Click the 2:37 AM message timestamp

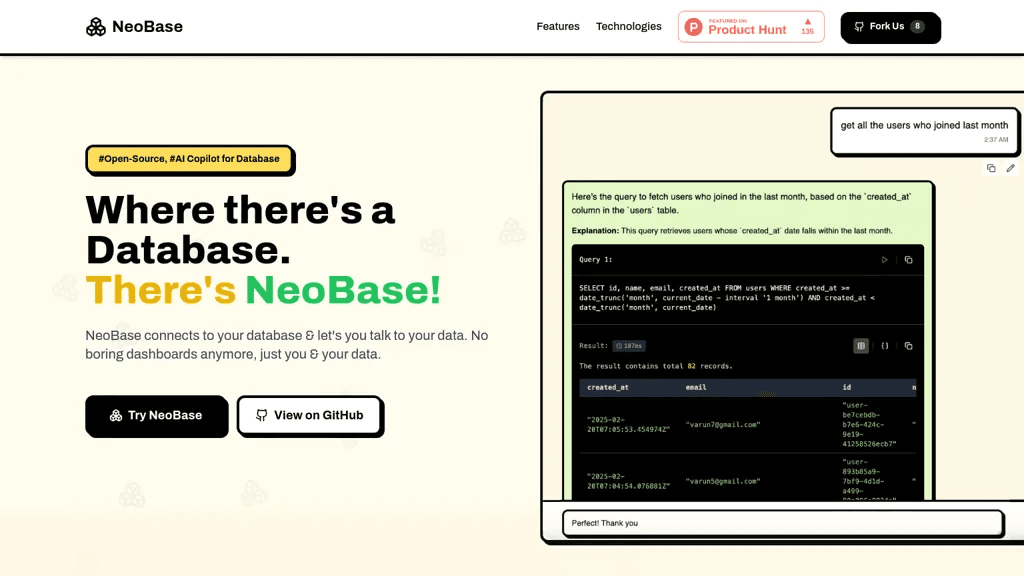996,139
